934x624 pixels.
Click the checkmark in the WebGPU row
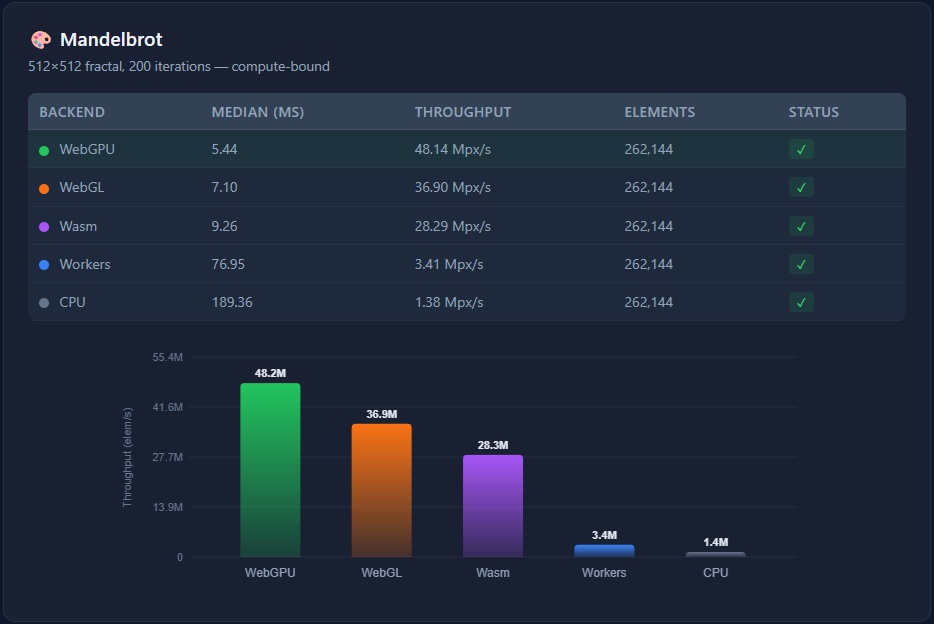tap(800, 149)
